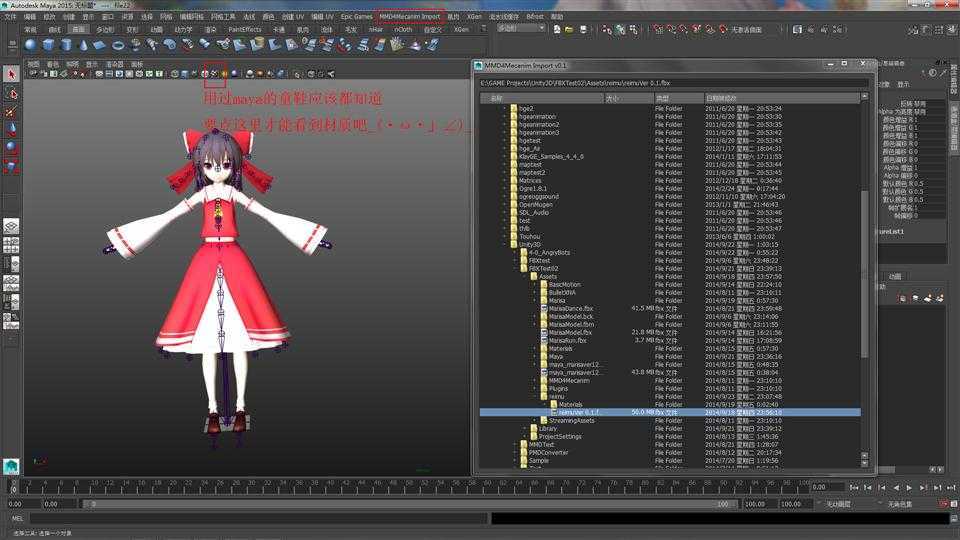Expand the Library folder
The height and width of the screenshot is (540, 960).
pyautogui.click(x=525, y=429)
